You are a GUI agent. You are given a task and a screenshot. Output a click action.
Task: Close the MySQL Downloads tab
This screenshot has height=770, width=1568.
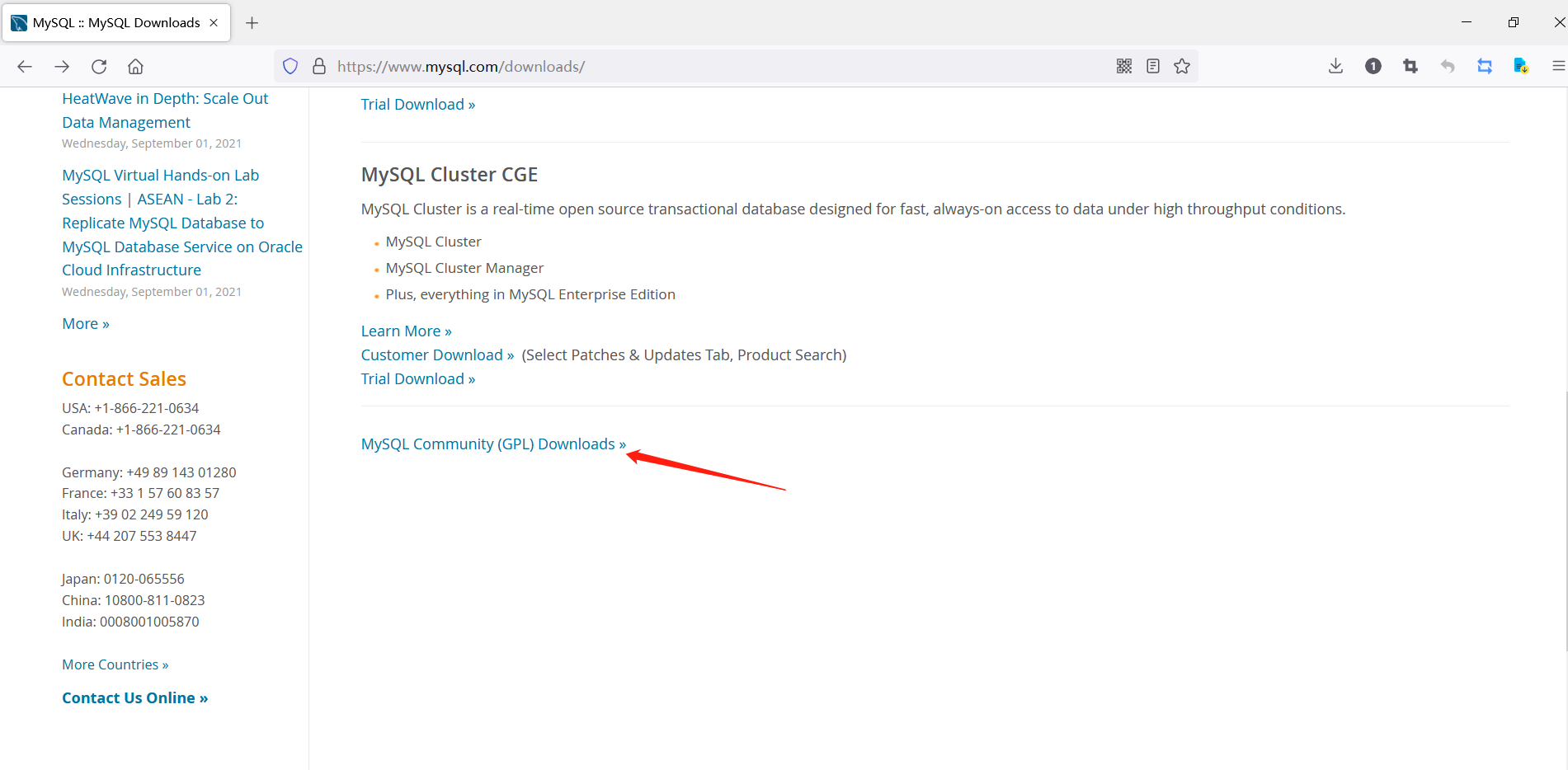pos(214,23)
